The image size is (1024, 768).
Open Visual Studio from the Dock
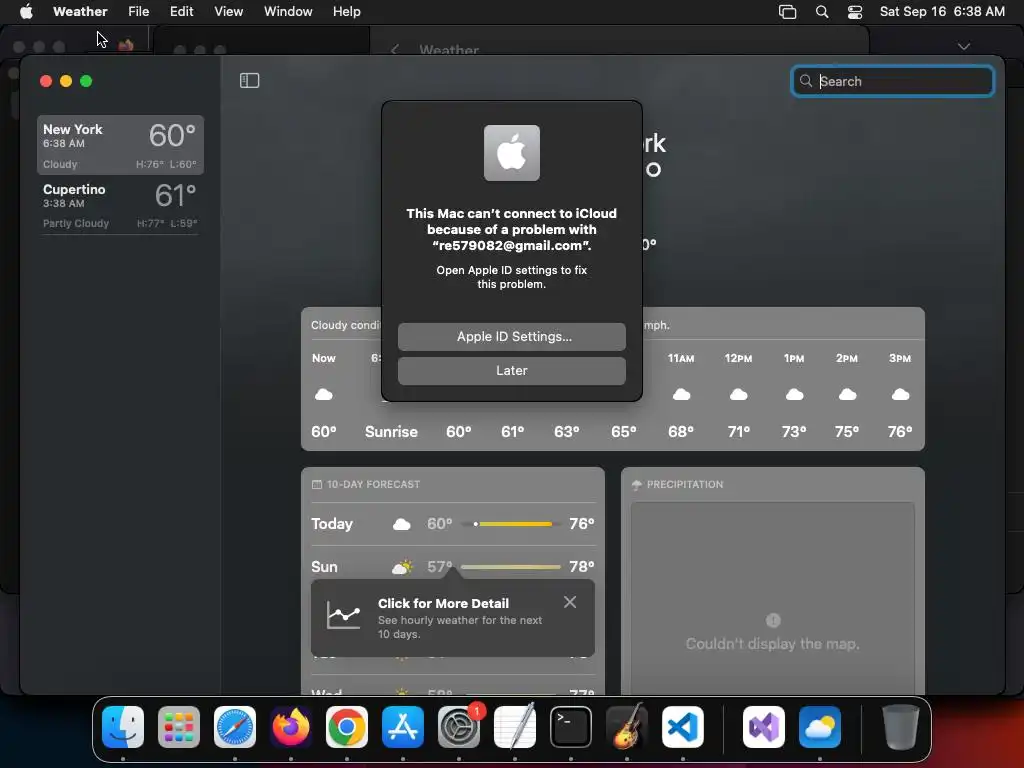click(x=764, y=727)
